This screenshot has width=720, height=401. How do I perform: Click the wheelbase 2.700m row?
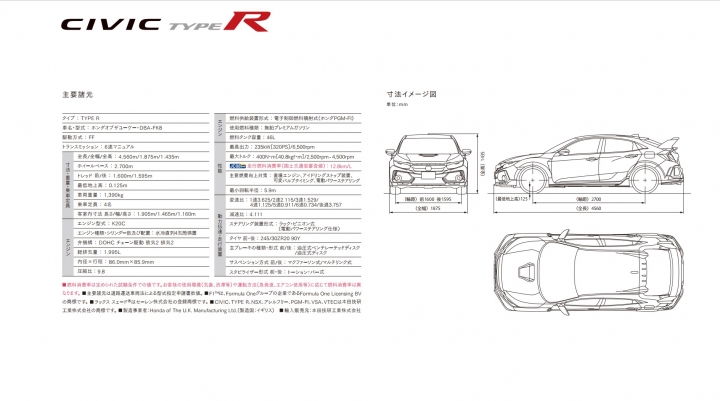142,166
